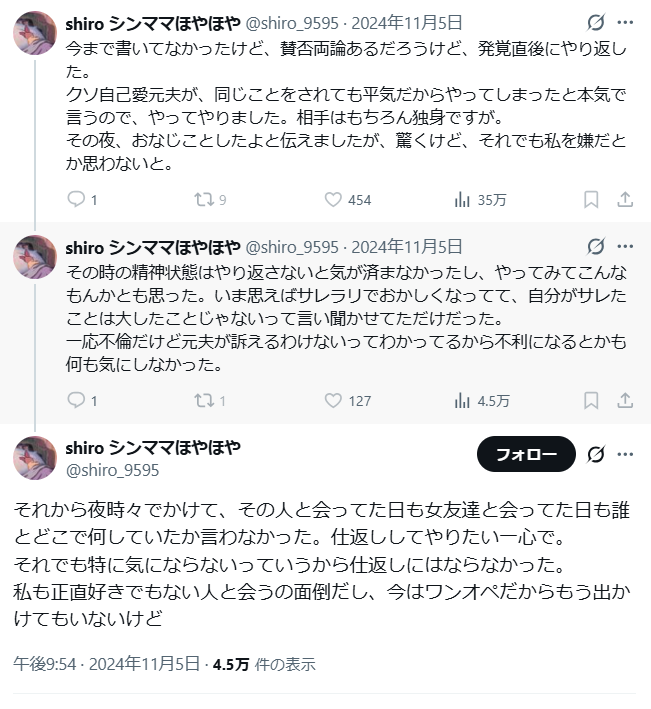The image size is (651, 709).
Task: Click the フォロー follow button
Action: pos(526,454)
